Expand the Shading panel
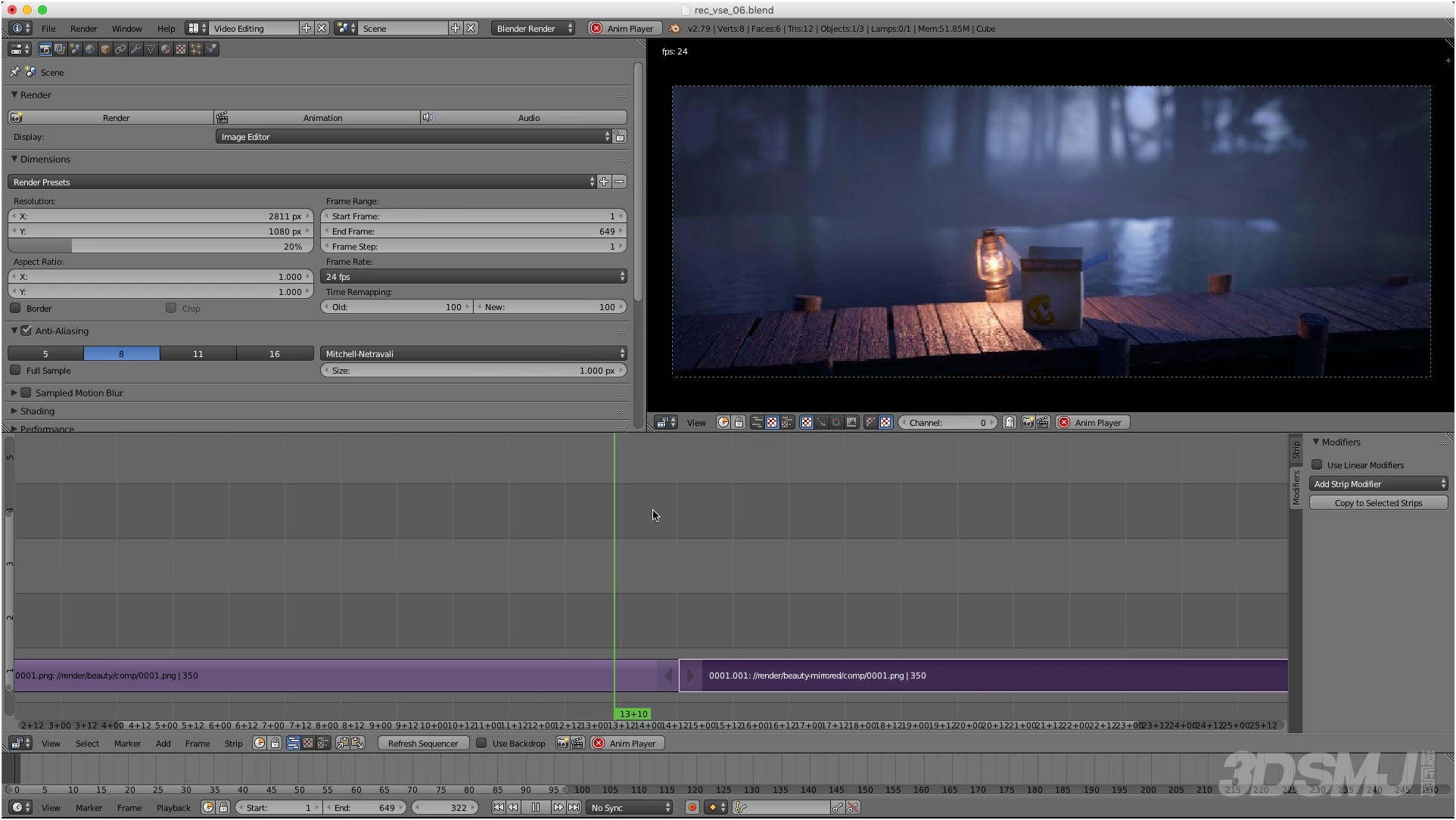This screenshot has width=1456, height=820. [x=37, y=411]
